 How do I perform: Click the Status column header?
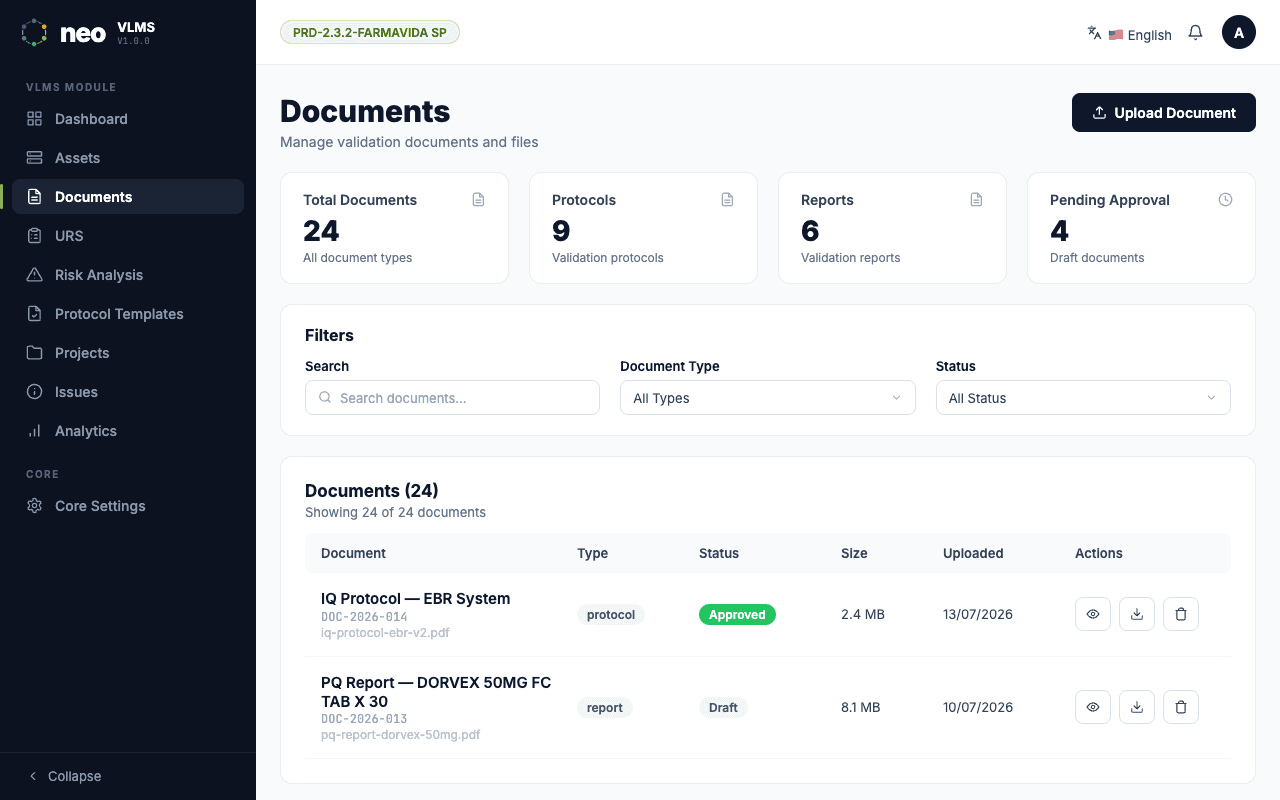point(719,553)
